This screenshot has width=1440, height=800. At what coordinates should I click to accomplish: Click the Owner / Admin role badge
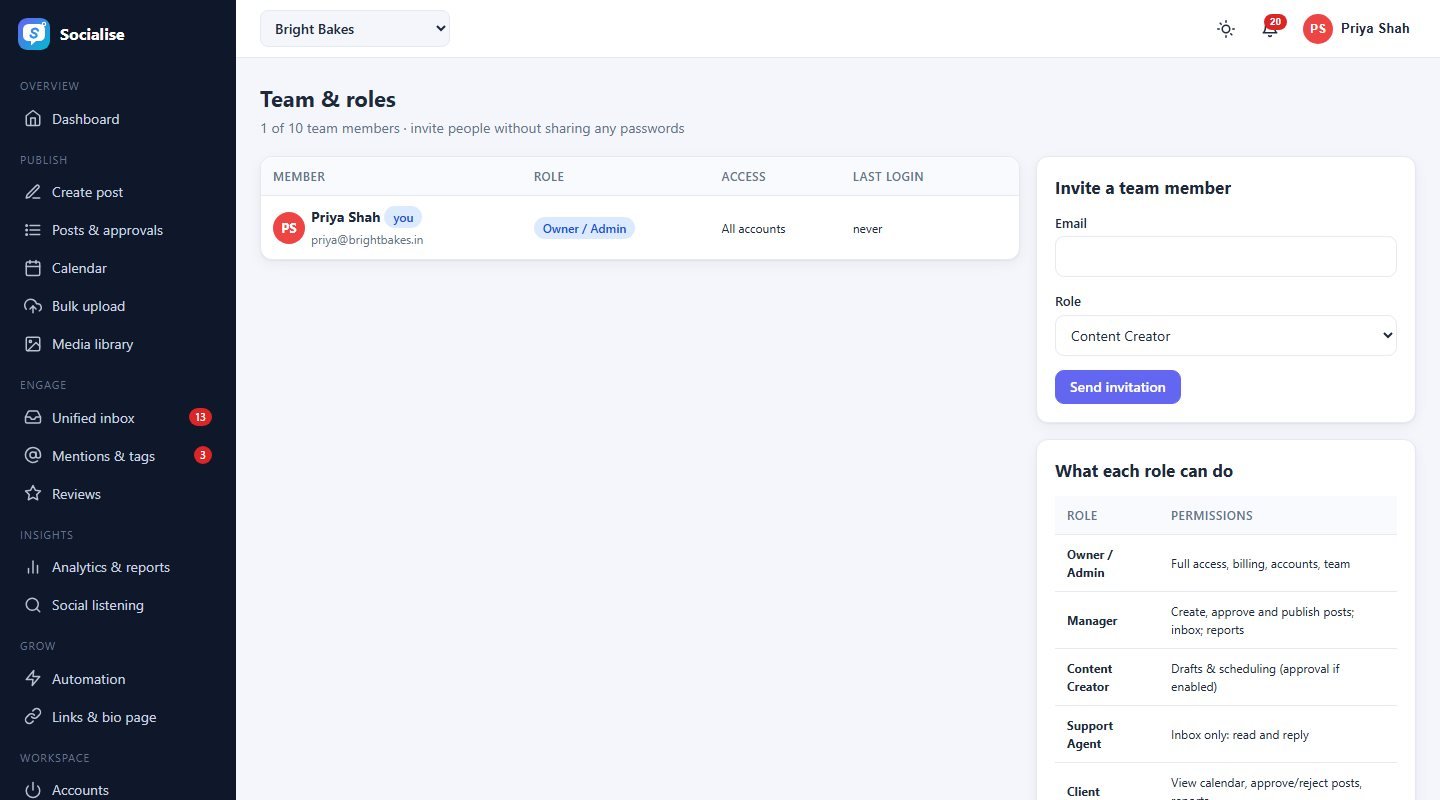point(584,228)
